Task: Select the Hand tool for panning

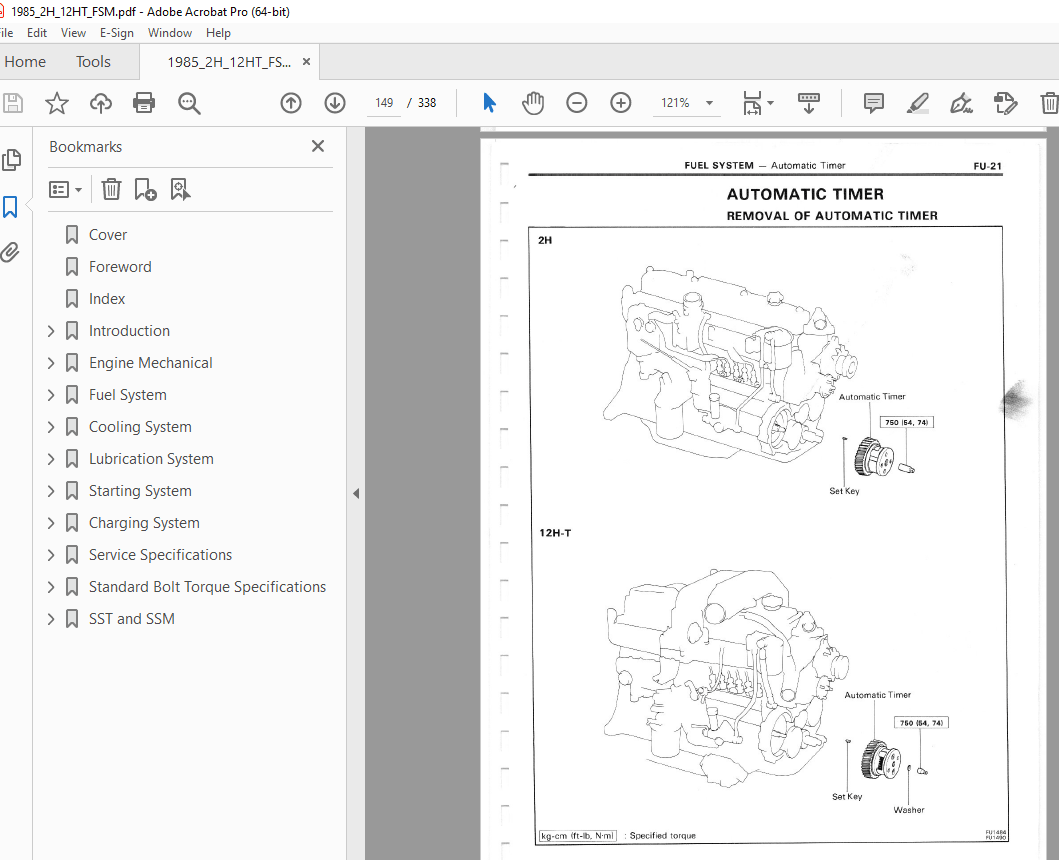Action: point(533,103)
